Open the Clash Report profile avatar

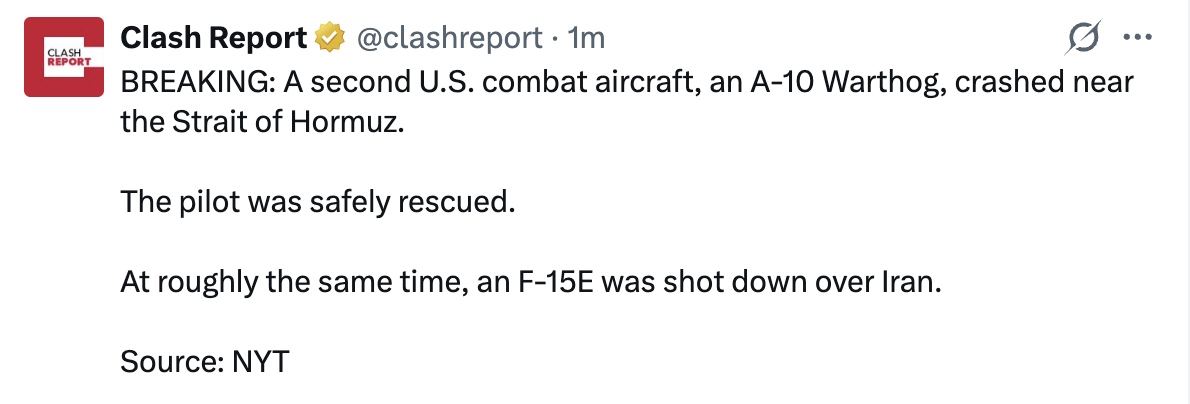click(64, 57)
